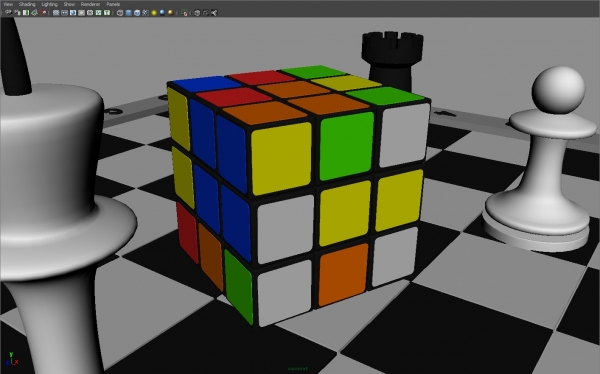
Task: Enable wireframe on shaded icon
Action: click(137, 13)
